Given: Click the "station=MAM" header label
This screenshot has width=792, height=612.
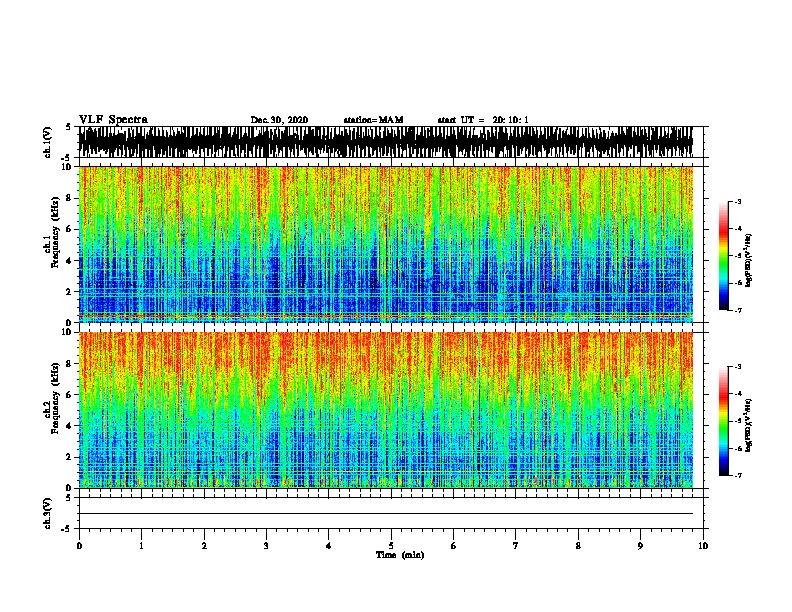Looking at the screenshot, I should click(373, 120).
